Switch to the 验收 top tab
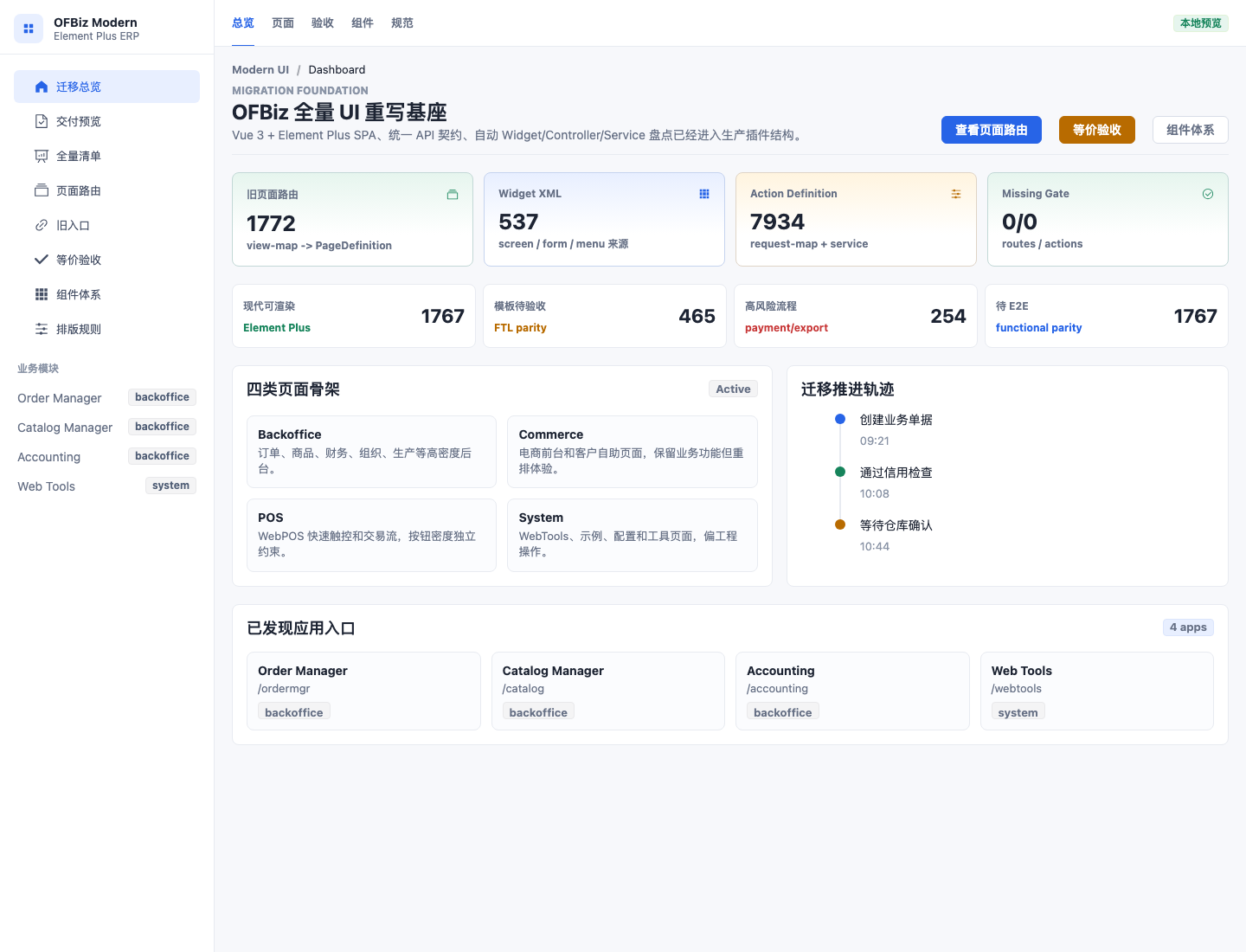This screenshot has width=1246, height=952. pyautogui.click(x=323, y=23)
